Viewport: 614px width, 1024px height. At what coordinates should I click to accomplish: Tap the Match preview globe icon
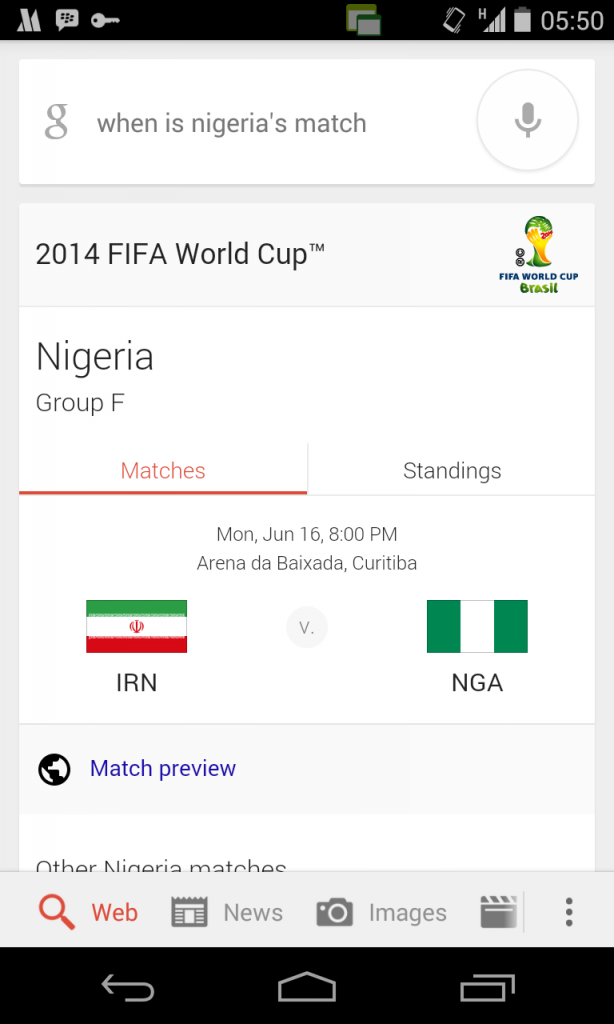[54, 769]
